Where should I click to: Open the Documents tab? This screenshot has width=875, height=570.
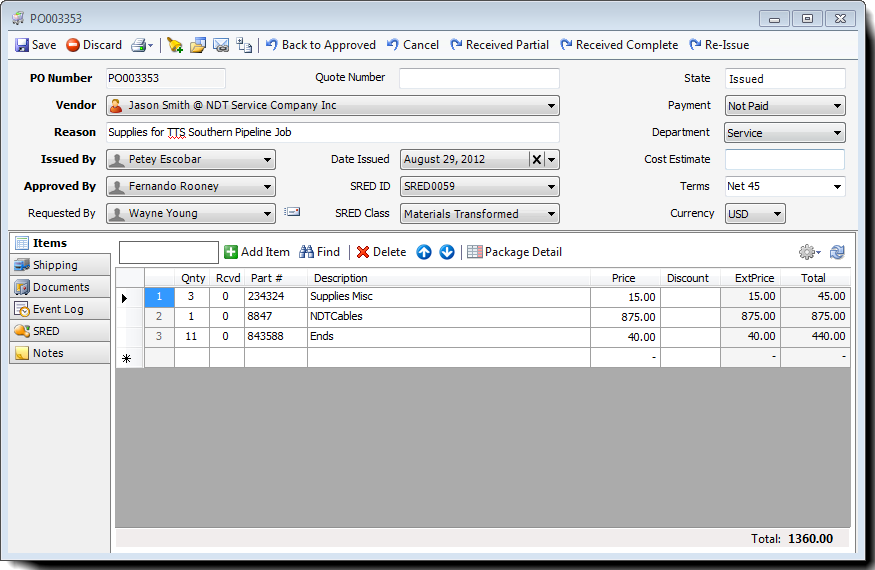[60, 287]
